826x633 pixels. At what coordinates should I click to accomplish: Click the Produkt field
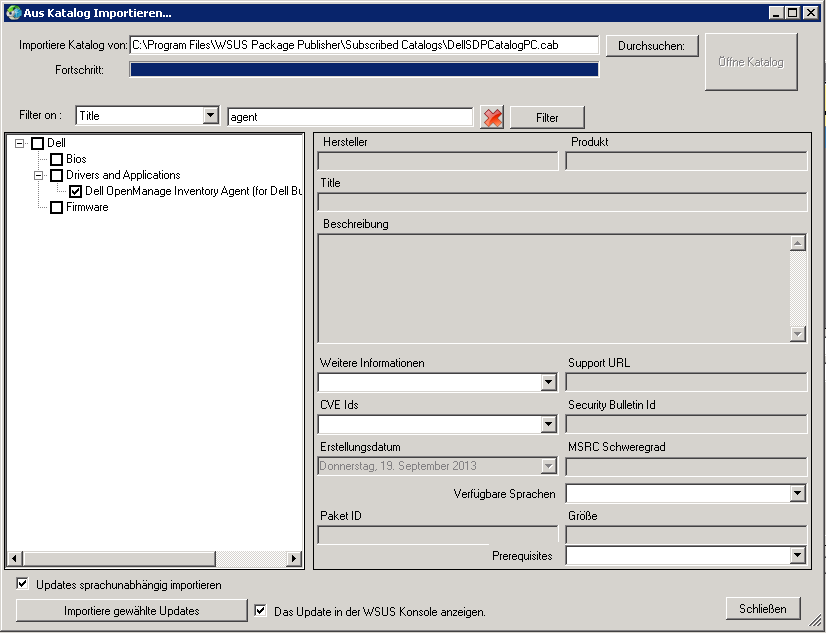click(x=686, y=161)
